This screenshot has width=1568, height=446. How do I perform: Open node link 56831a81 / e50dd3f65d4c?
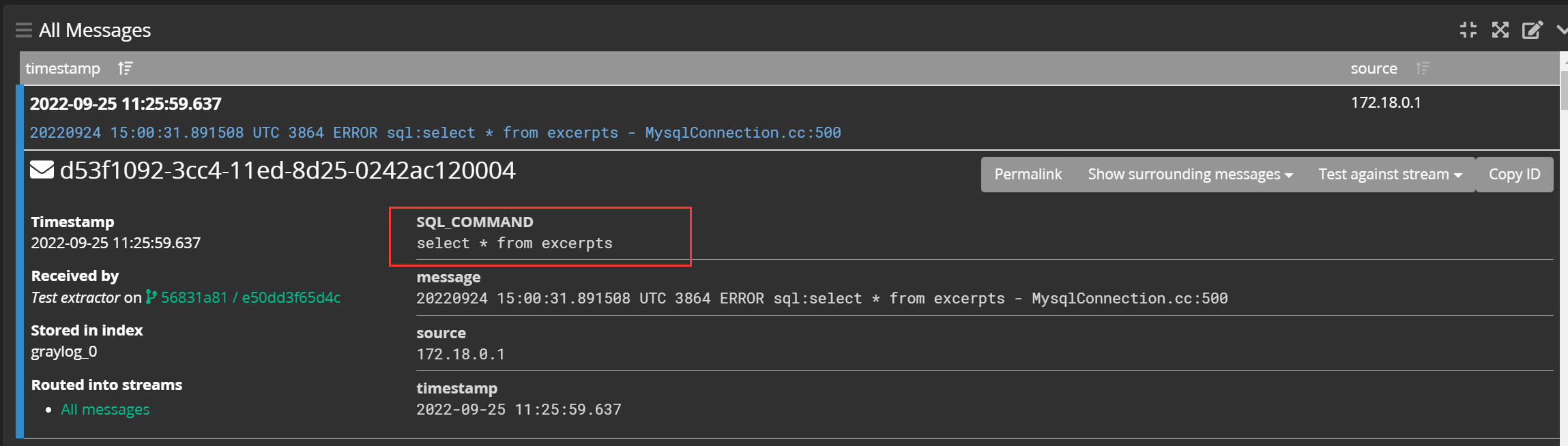tap(250, 297)
